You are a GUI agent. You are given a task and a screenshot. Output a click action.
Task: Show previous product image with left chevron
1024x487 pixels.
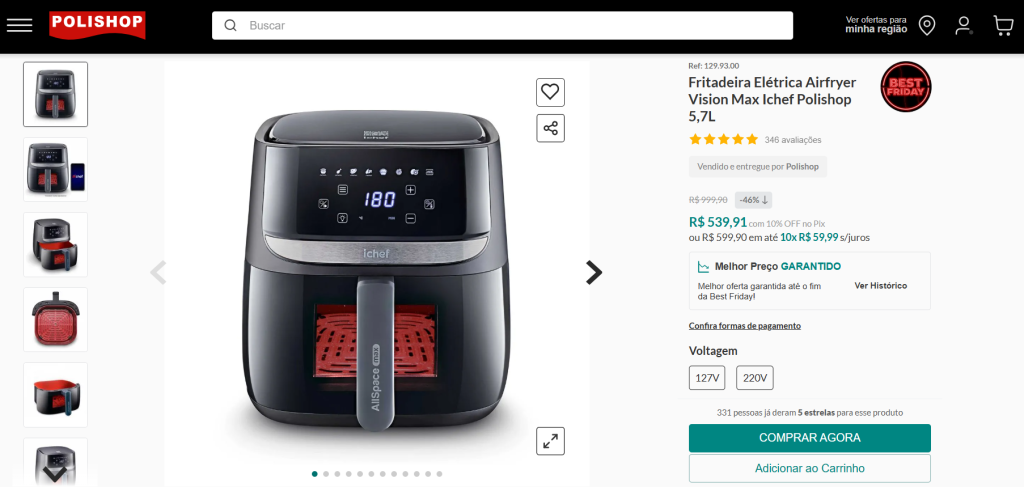pyautogui.click(x=158, y=272)
